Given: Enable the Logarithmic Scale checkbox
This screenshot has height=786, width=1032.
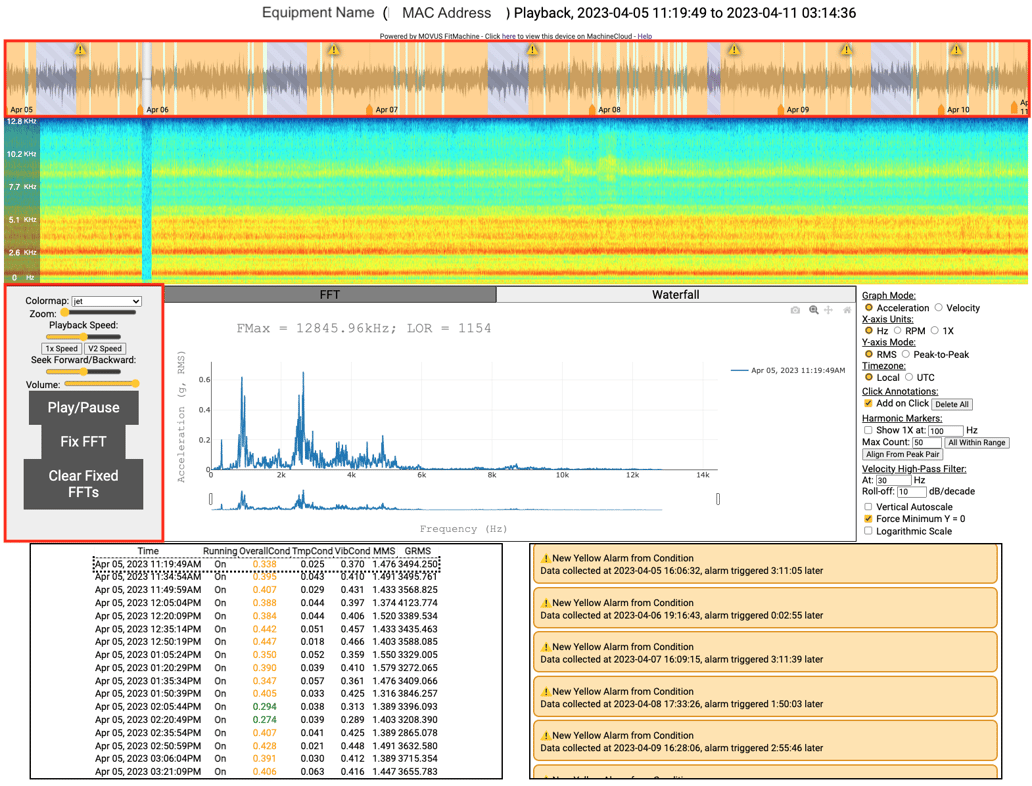Looking at the screenshot, I should [868, 531].
